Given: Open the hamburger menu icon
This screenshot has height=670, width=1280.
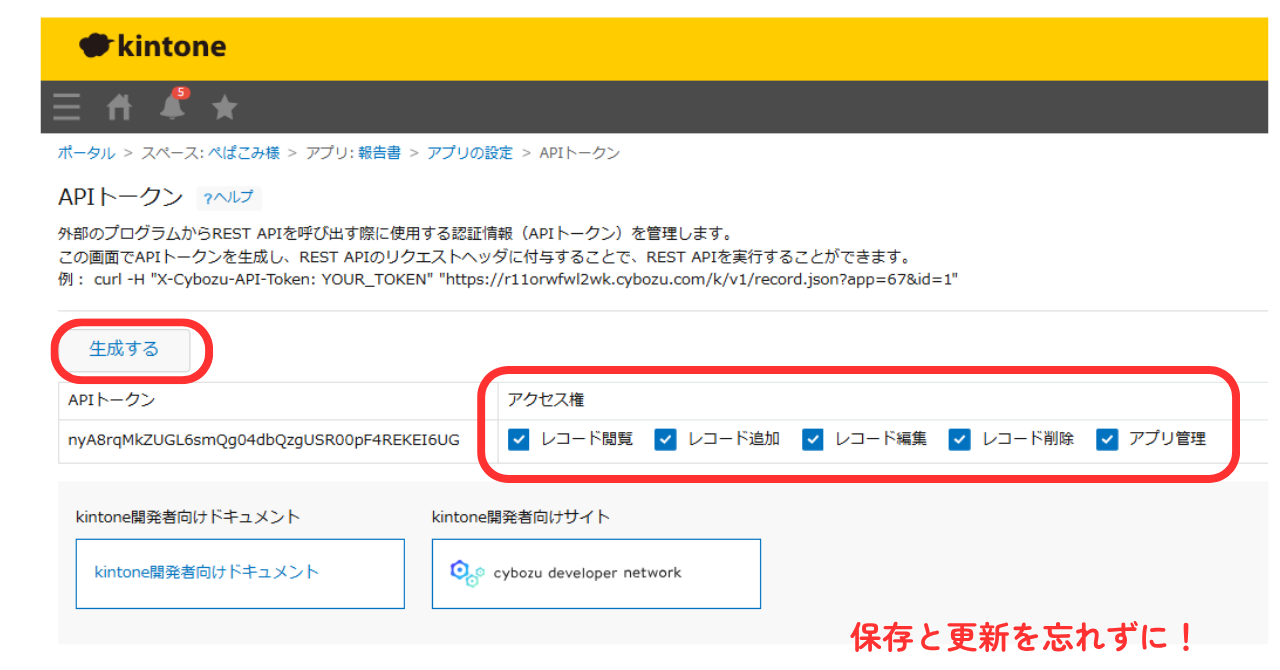Looking at the screenshot, I should click(67, 107).
